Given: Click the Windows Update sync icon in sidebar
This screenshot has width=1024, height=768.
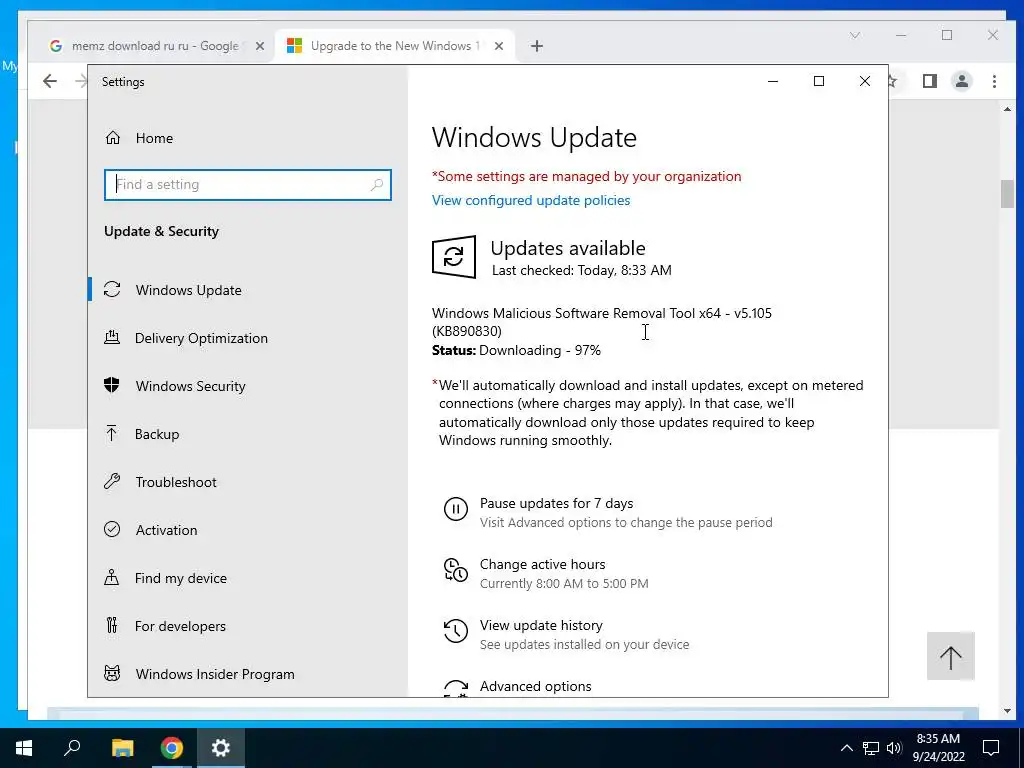Looking at the screenshot, I should click(112, 289).
